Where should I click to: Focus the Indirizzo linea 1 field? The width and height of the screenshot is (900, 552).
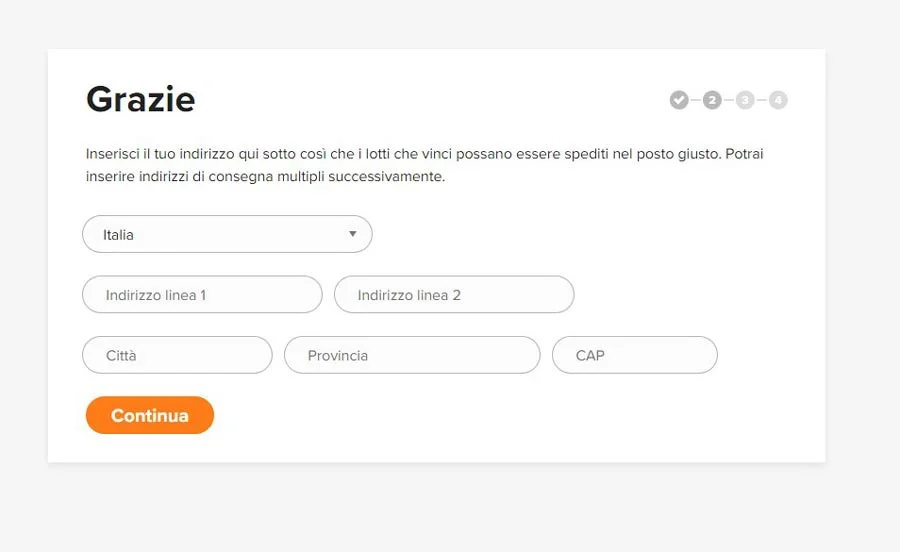pos(202,294)
